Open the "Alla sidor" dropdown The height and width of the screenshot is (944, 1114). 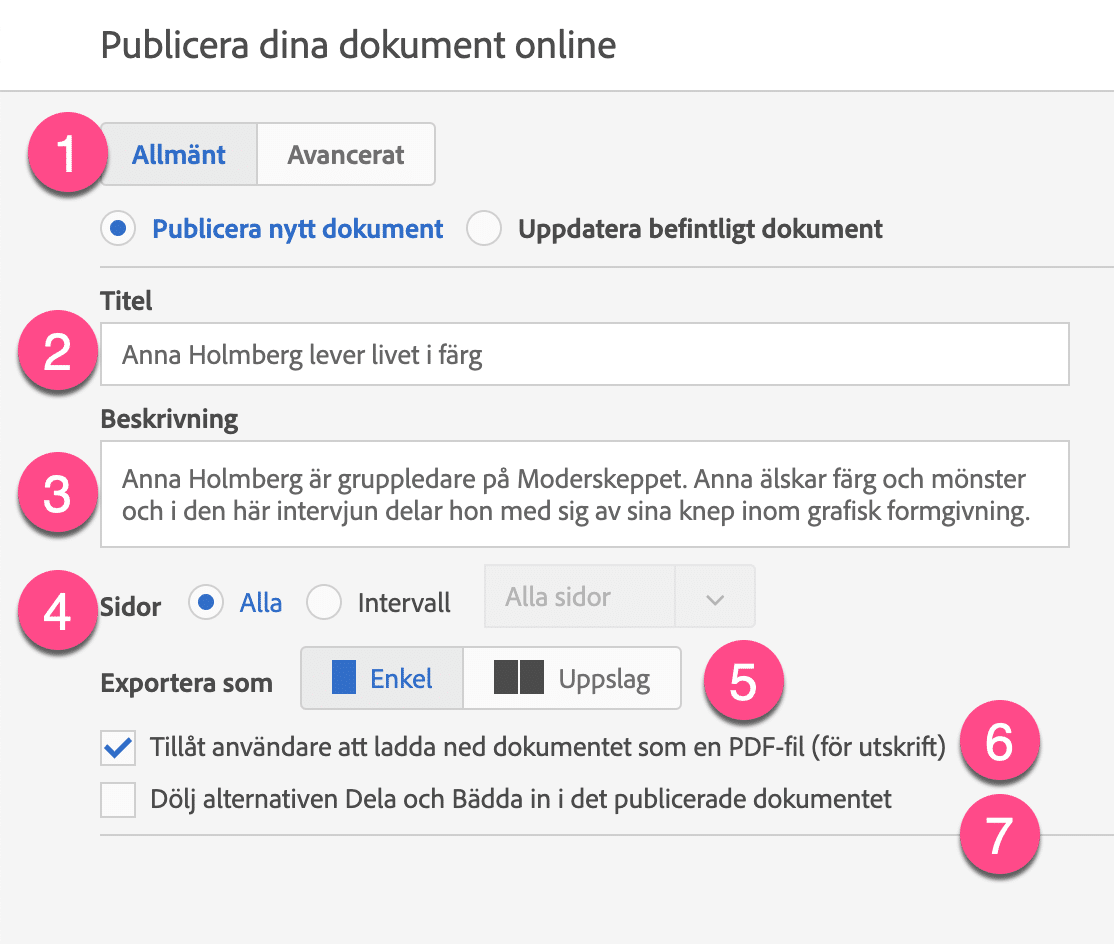click(x=580, y=596)
